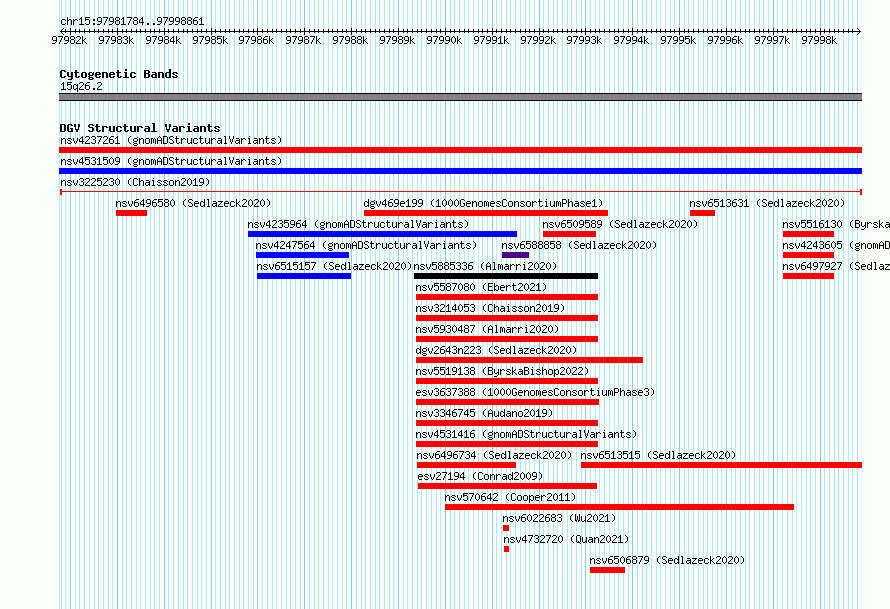Click the small red nsv4732720 variant marker
Screen dimensions: 890x609
(x=506, y=549)
